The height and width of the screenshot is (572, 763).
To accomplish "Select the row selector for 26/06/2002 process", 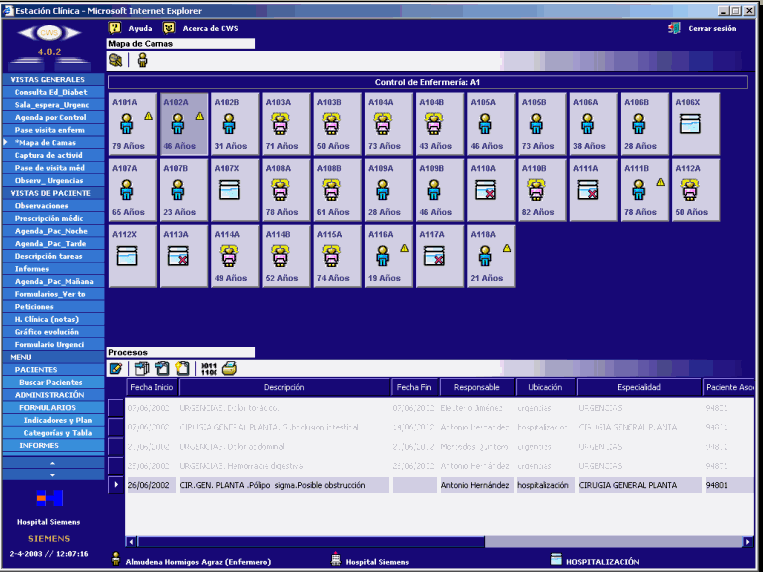I will [116, 485].
